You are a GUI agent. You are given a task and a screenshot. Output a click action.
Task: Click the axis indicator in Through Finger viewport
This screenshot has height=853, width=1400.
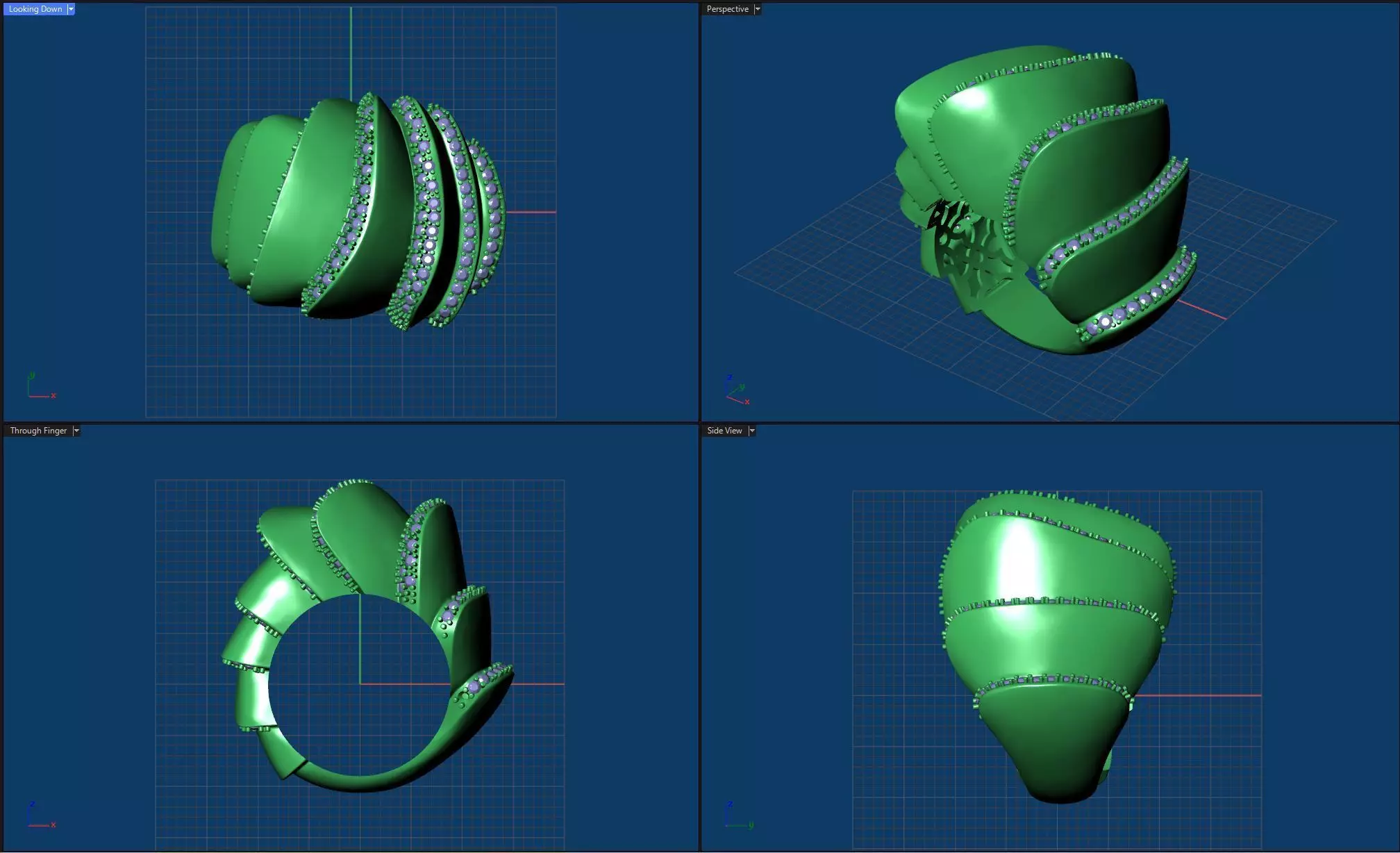point(41,814)
